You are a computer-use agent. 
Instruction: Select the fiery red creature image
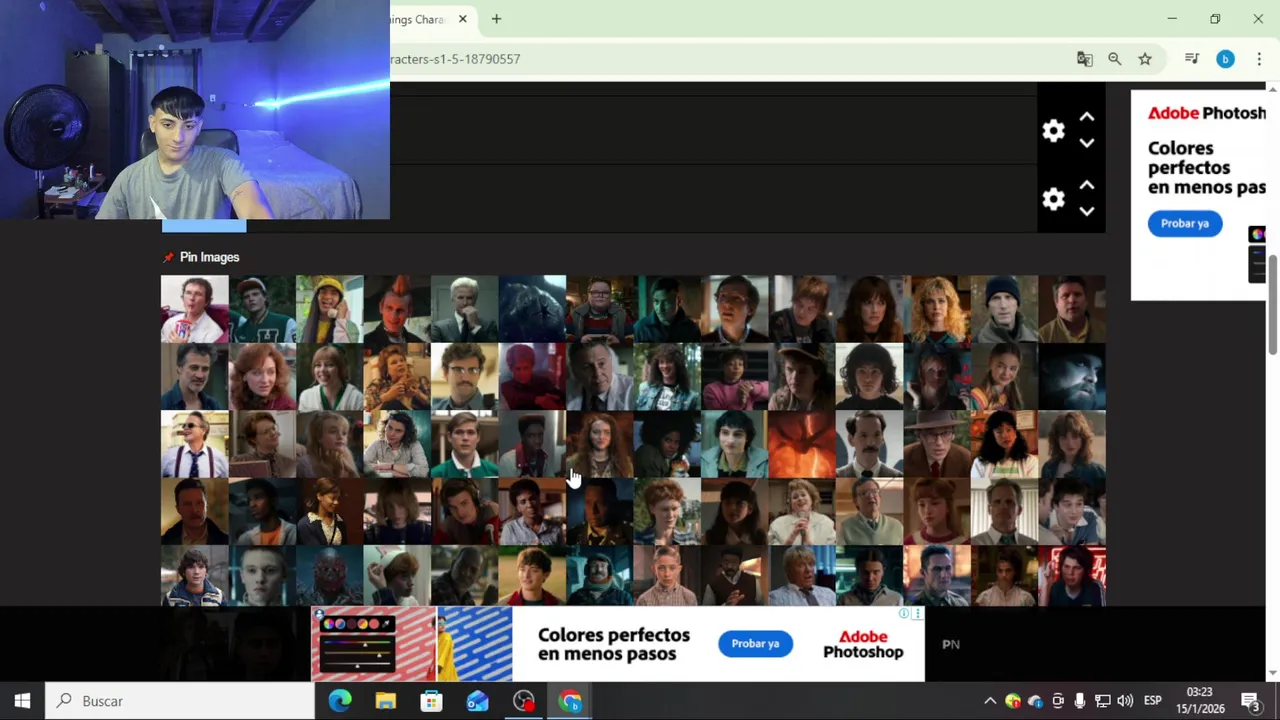coord(802,444)
